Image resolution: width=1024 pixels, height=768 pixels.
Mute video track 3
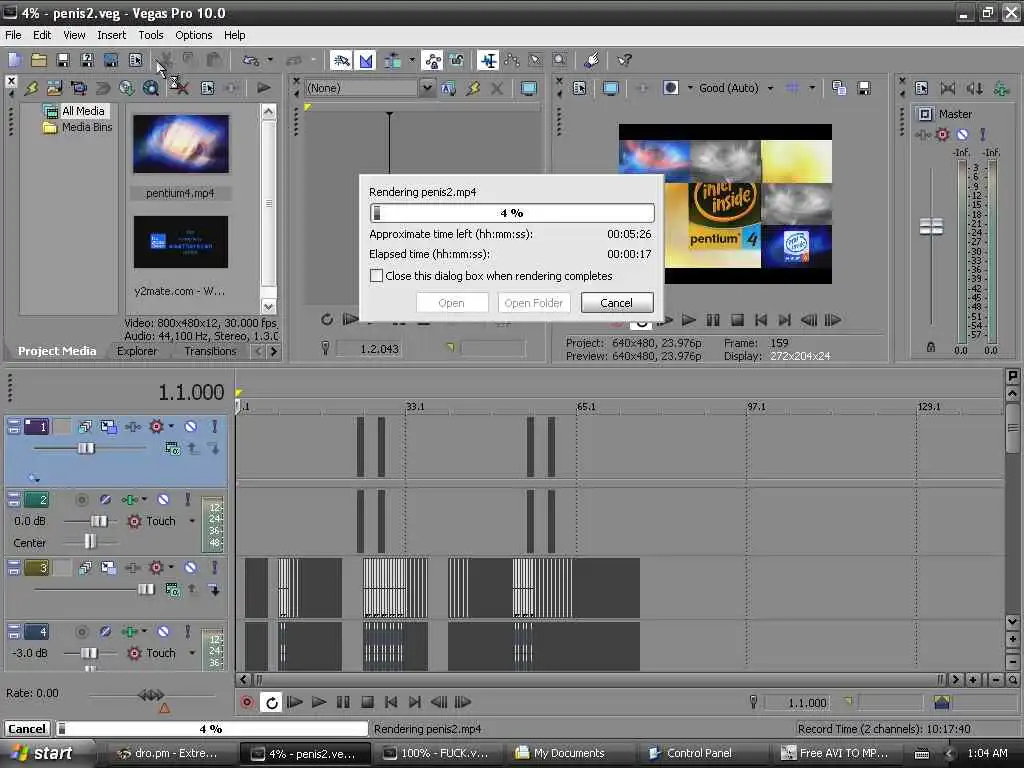point(190,568)
